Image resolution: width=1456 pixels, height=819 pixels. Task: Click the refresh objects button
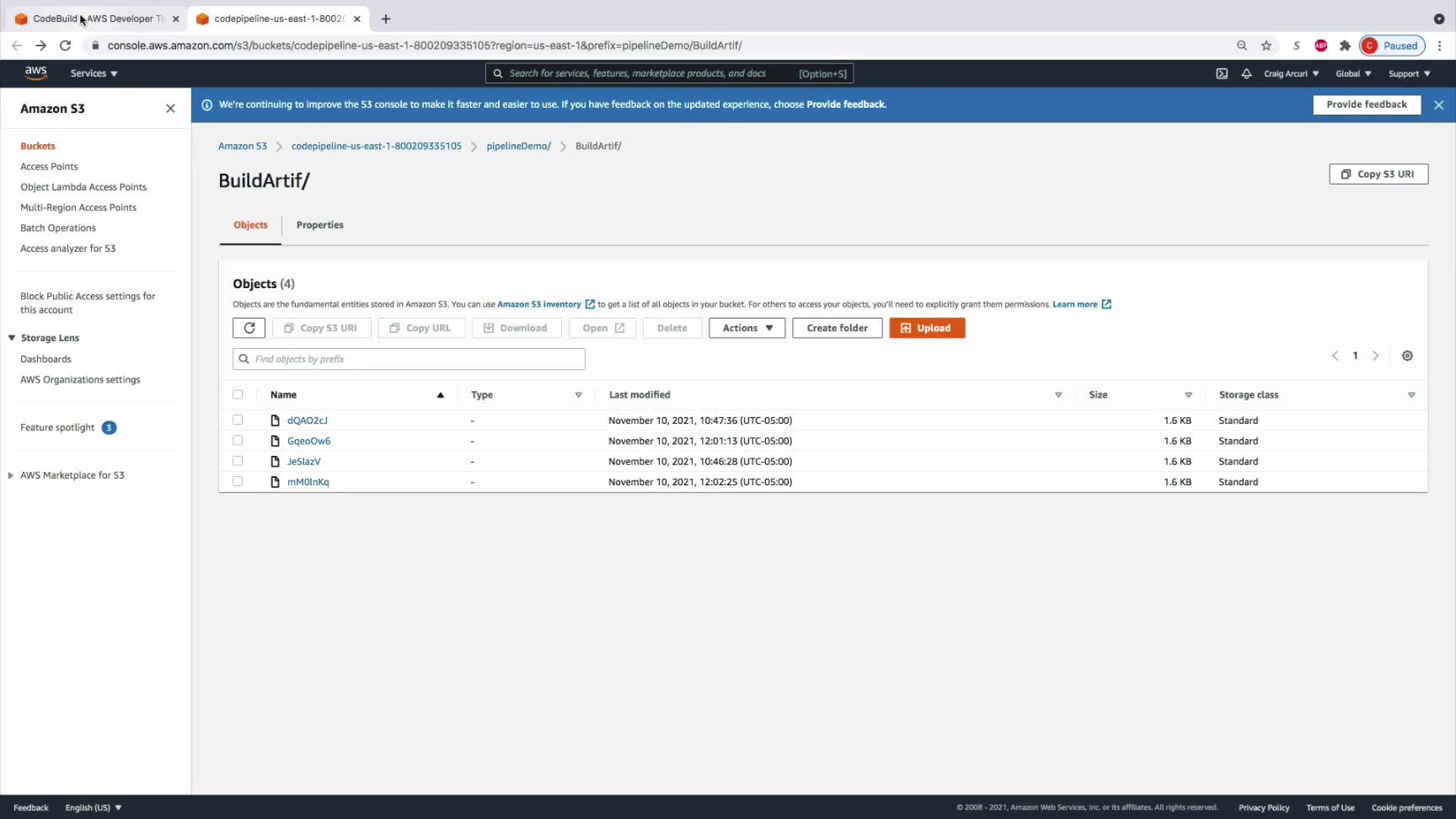[249, 328]
